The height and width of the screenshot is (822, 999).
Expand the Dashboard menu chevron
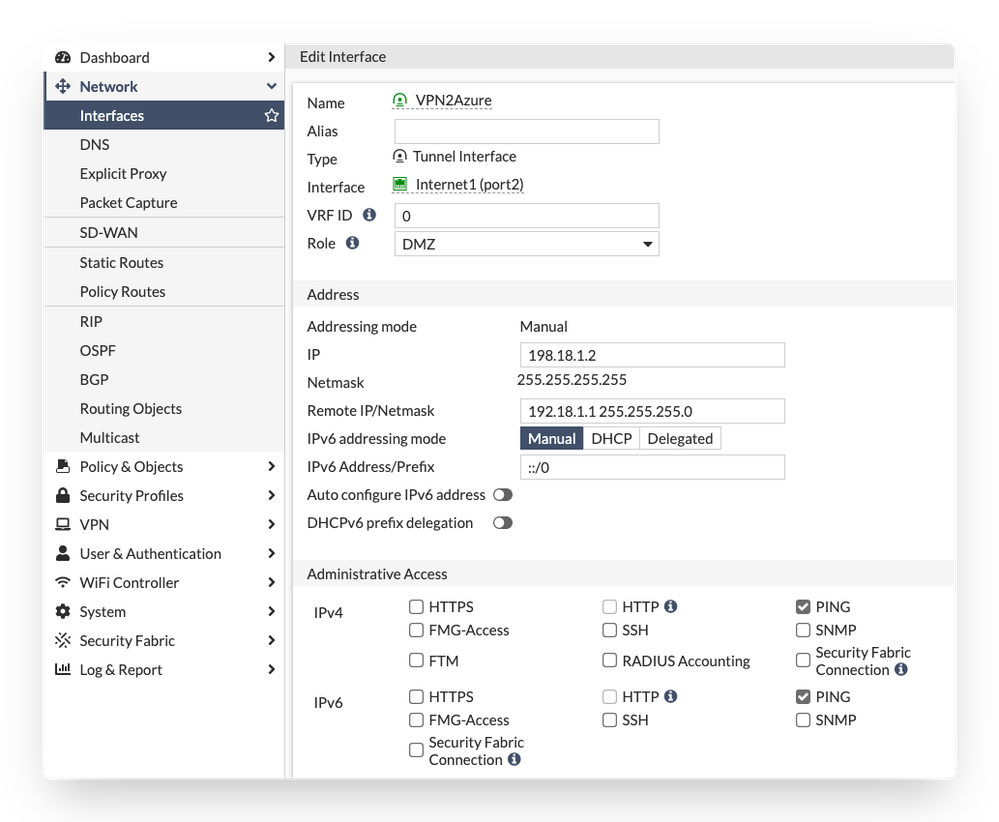[271, 57]
